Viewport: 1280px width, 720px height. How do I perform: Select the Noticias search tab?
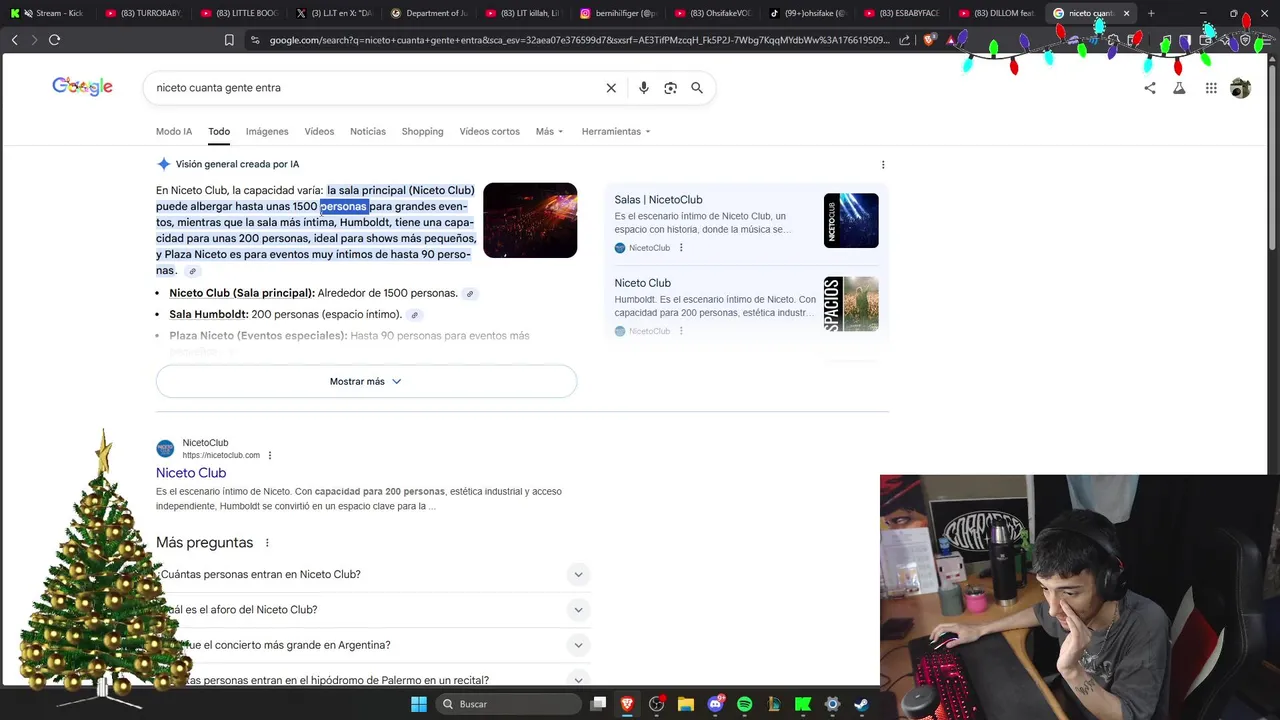[x=368, y=132]
